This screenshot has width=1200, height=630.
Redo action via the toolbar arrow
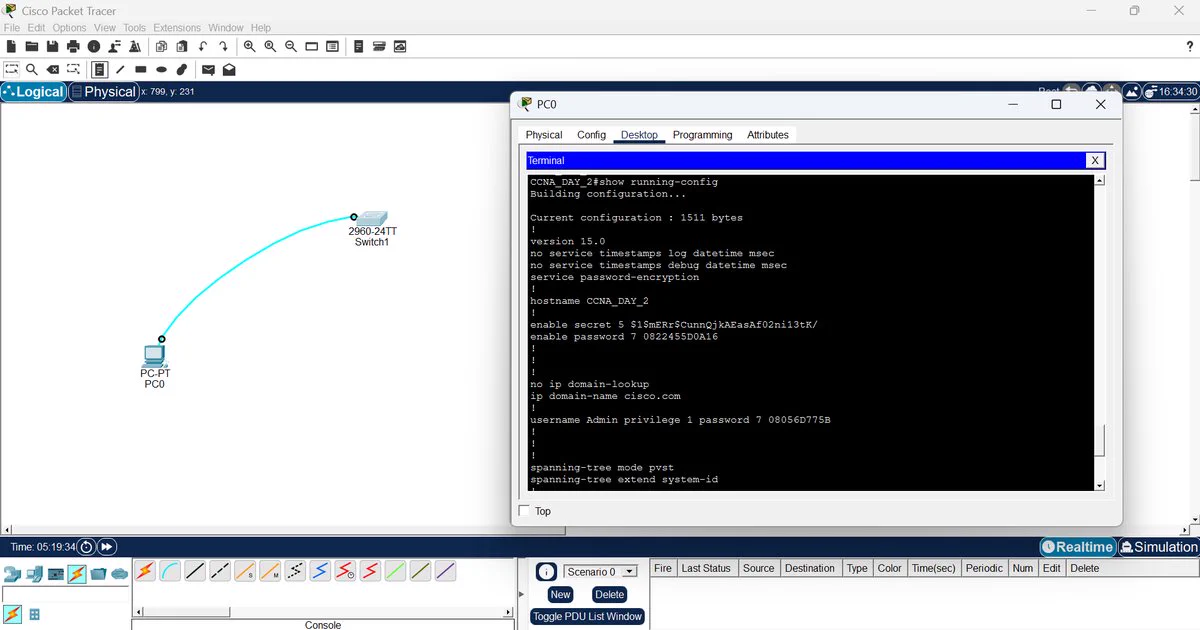[x=223, y=46]
